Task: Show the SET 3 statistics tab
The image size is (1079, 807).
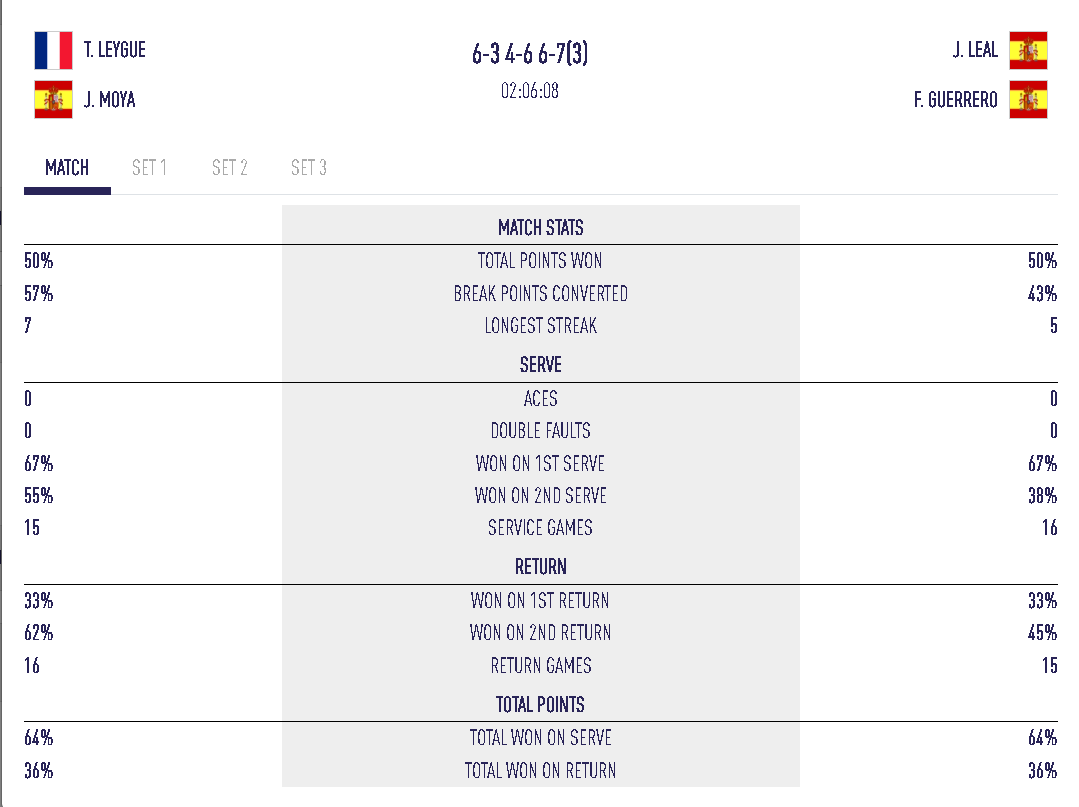Action: click(x=309, y=168)
